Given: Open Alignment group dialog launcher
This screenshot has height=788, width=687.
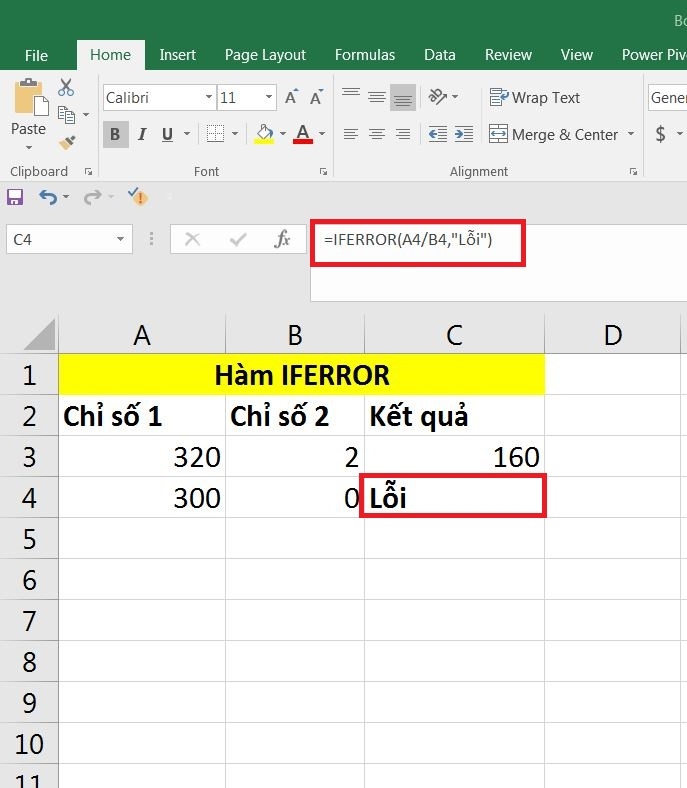Looking at the screenshot, I should click(633, 172).
